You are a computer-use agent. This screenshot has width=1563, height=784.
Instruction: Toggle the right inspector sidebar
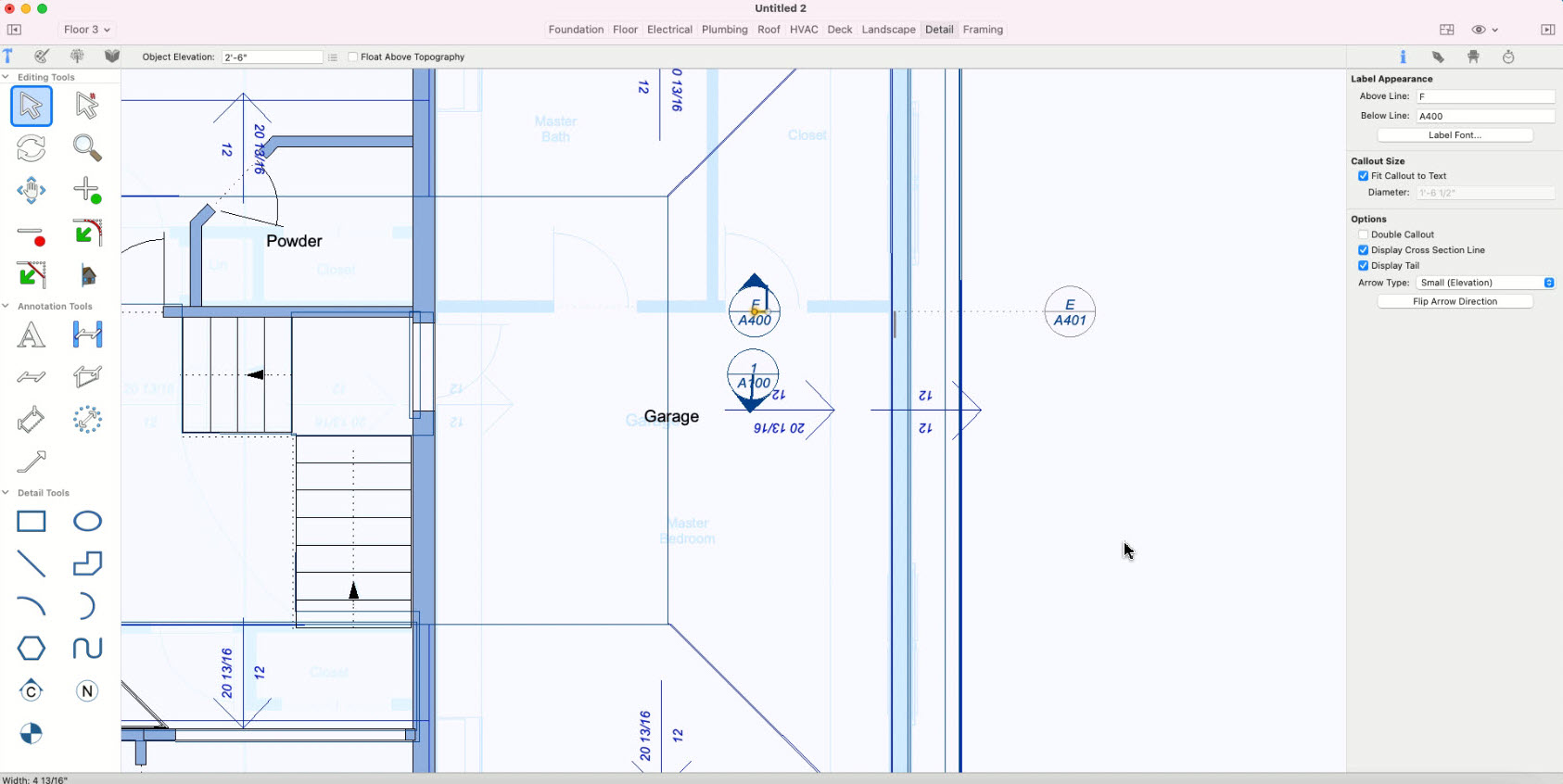point(1547,30)
